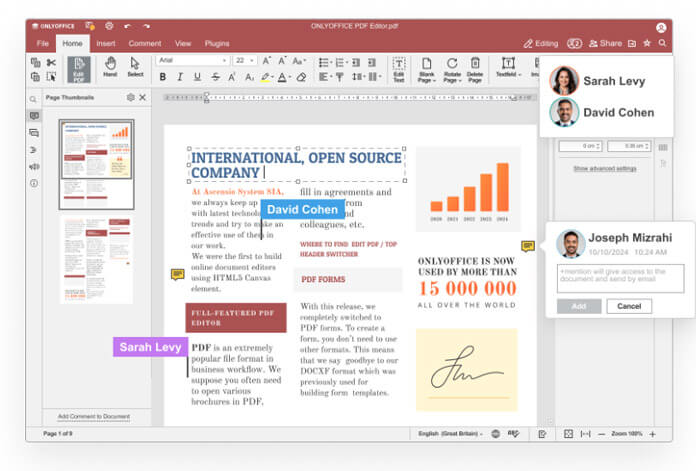696x471 pixels.
Task: Click the Rotate Page button
Action: tap(452, 70)
